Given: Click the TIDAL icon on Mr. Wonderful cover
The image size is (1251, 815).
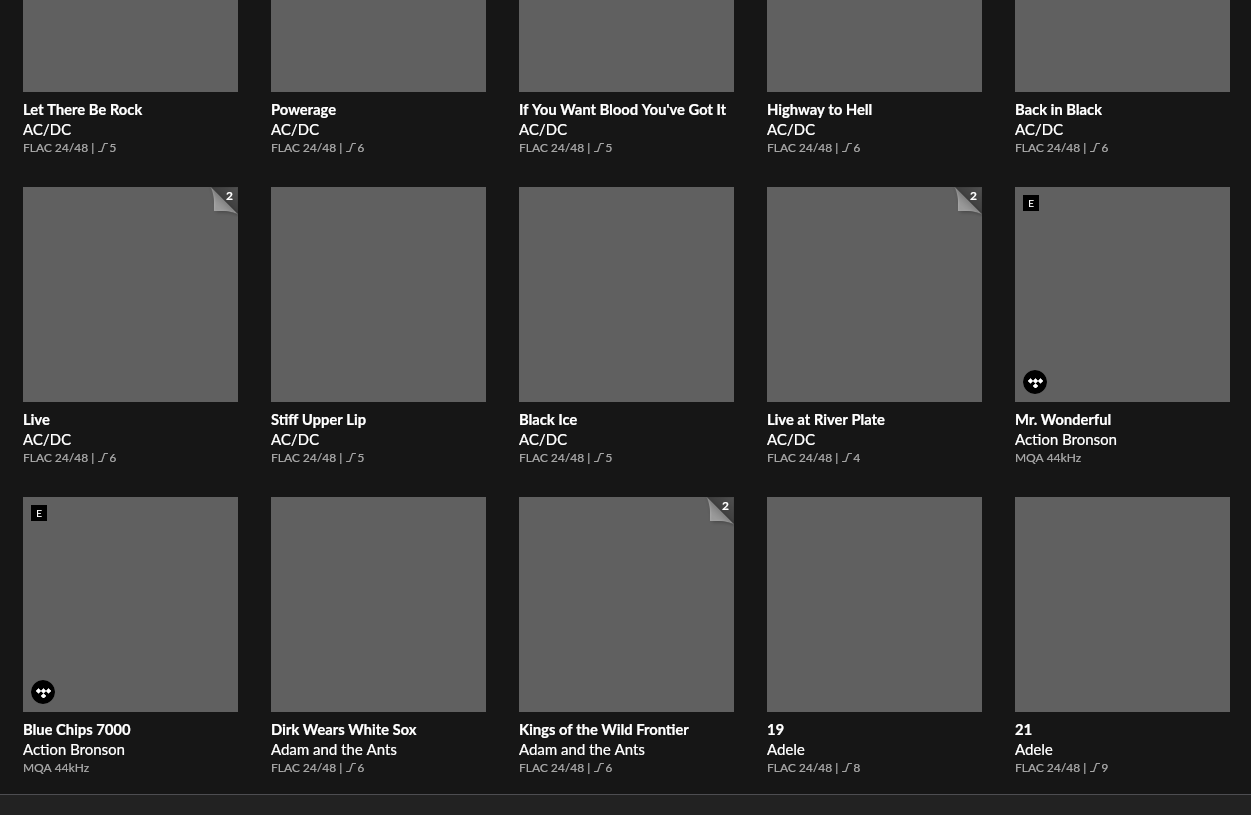Looking at the screenshot, I should [1035, 382].
